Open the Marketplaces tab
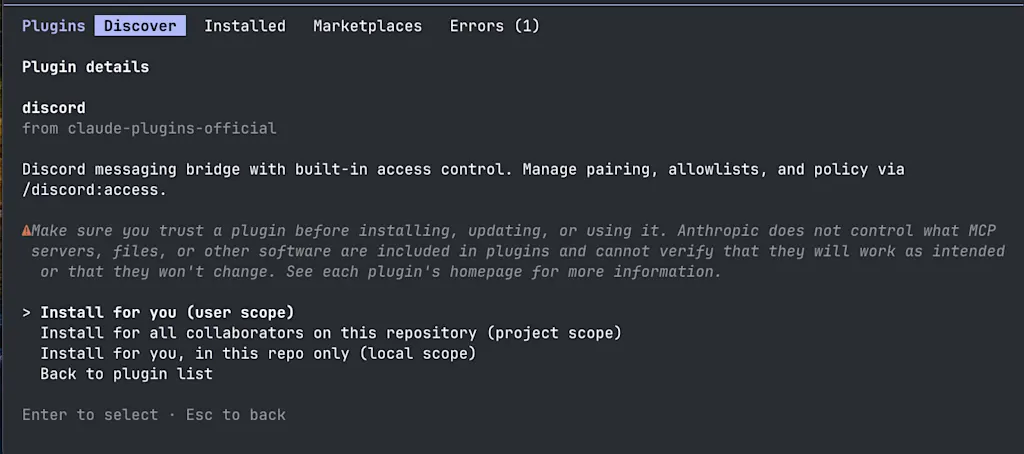 pos(368,26)
